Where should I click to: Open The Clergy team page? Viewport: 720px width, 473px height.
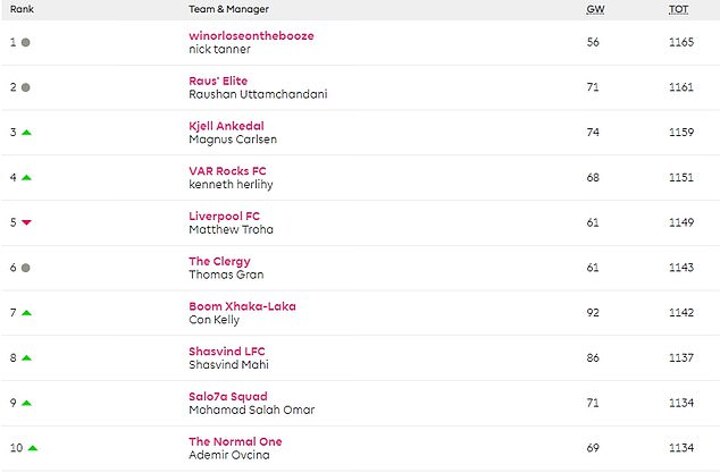[220, 261]
